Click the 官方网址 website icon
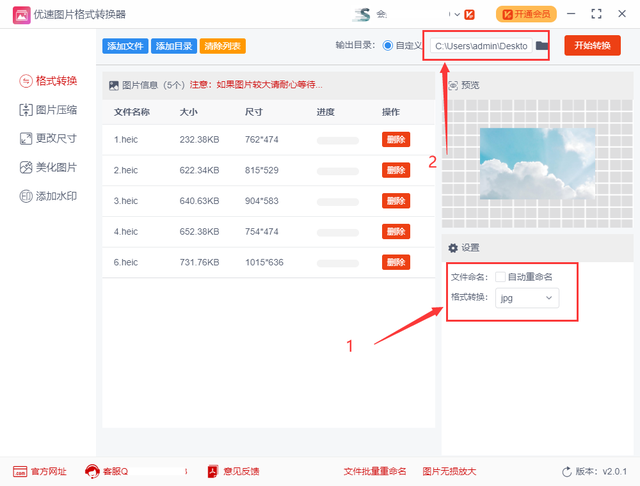The width and height of the screenshot is (640, 486). point(20,471)
